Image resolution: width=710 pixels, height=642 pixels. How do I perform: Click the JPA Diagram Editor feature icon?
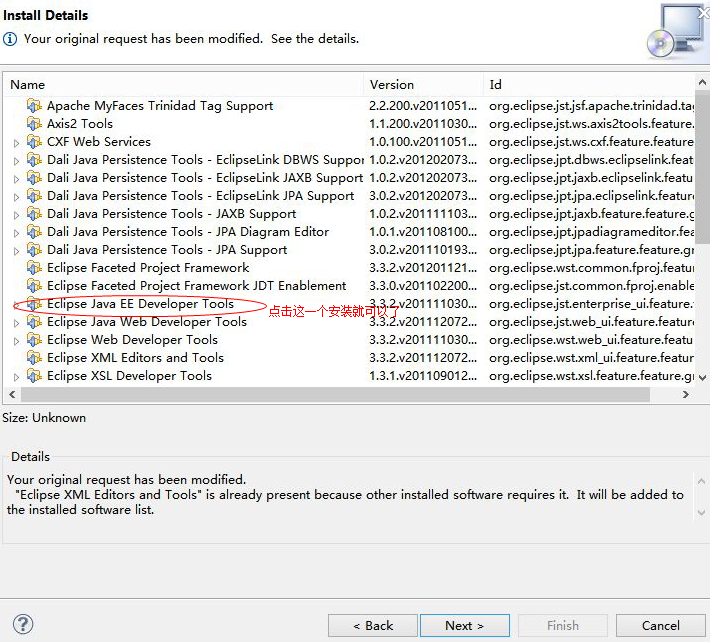[x=34, y=232]
